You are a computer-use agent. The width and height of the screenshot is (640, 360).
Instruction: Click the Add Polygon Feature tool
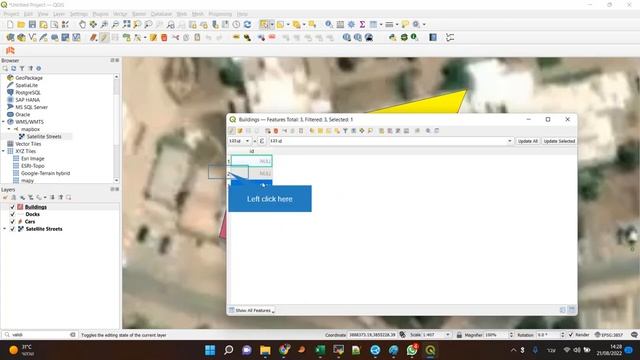coord(127,38)
